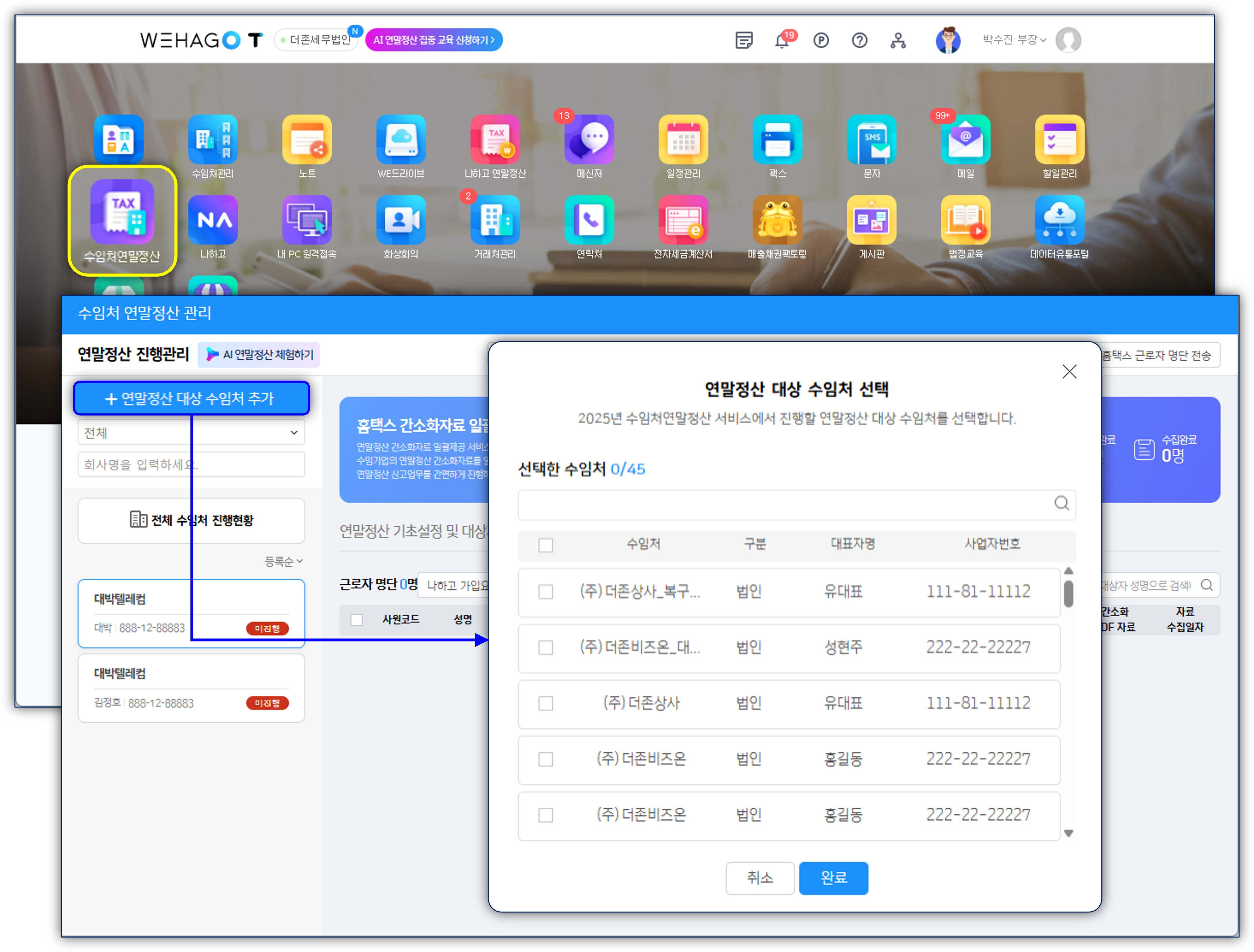The height and width of the screenshot is (952, 1254).
Task: Expand the 전체 filter dropdown
Action: pyautogui.click(x=191, y=432)
